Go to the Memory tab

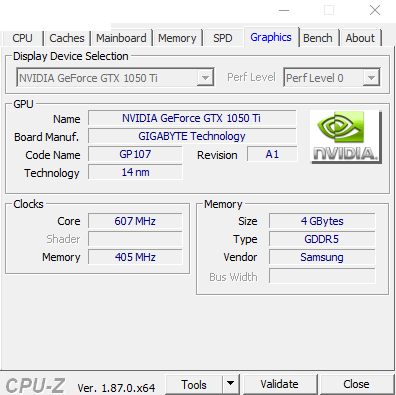point(177,38)
